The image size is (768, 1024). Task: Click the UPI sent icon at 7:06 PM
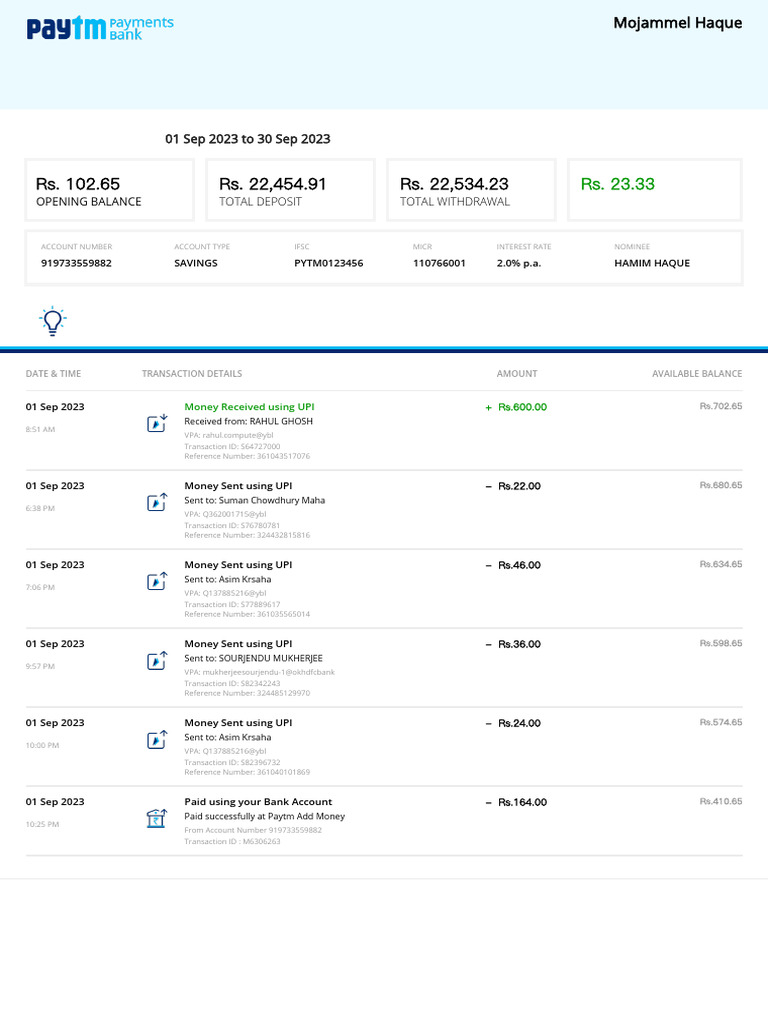[x=157, y=582]
